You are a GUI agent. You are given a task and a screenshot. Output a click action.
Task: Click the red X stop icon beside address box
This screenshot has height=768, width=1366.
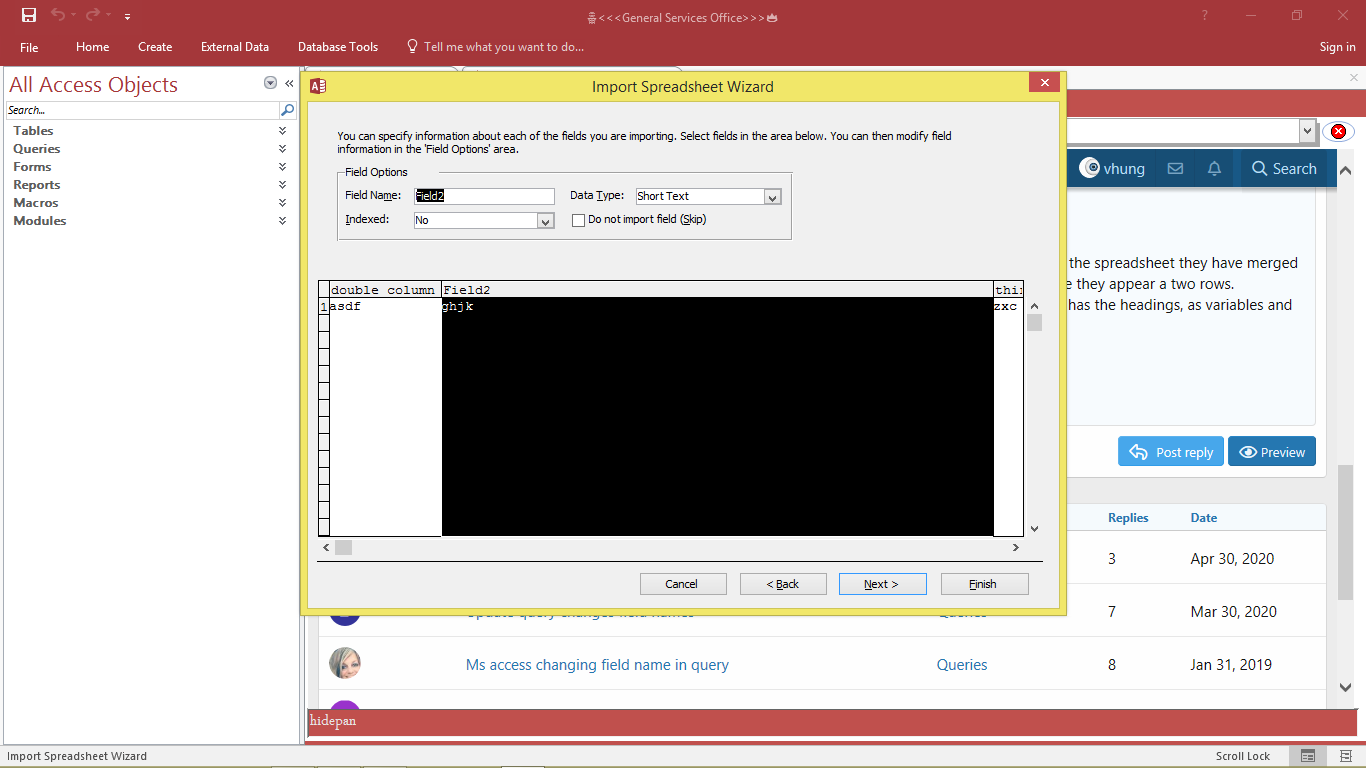point(1339,131)
